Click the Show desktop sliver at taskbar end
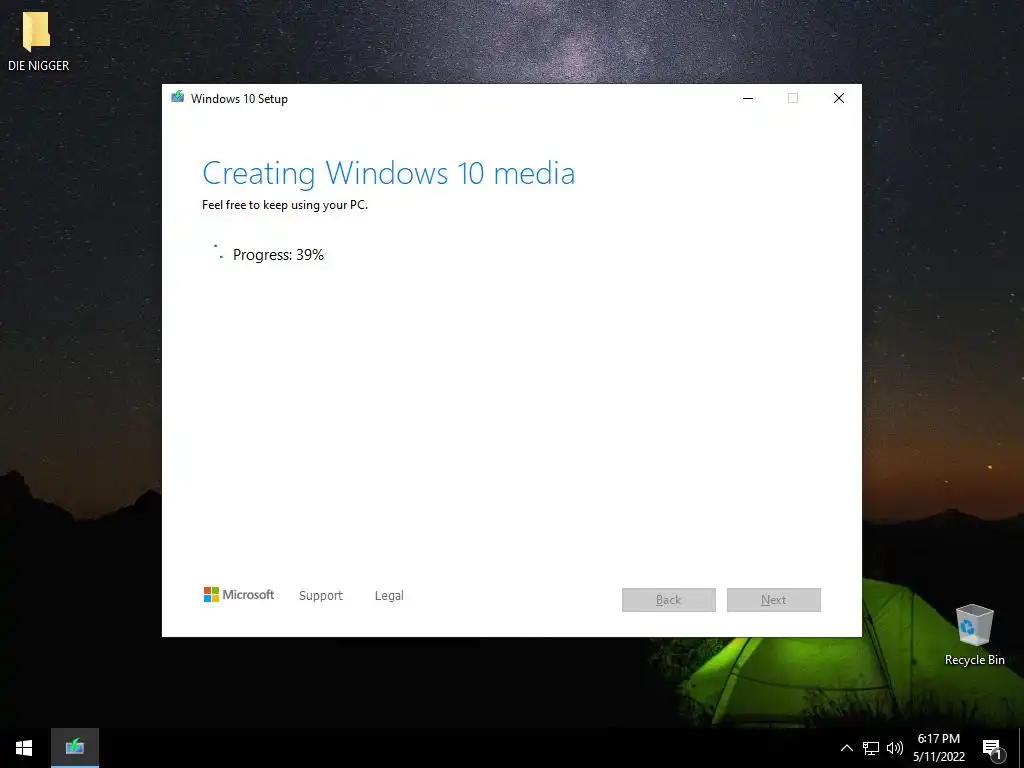Viewport: 1024px width, 768px height. (1021, 748)
